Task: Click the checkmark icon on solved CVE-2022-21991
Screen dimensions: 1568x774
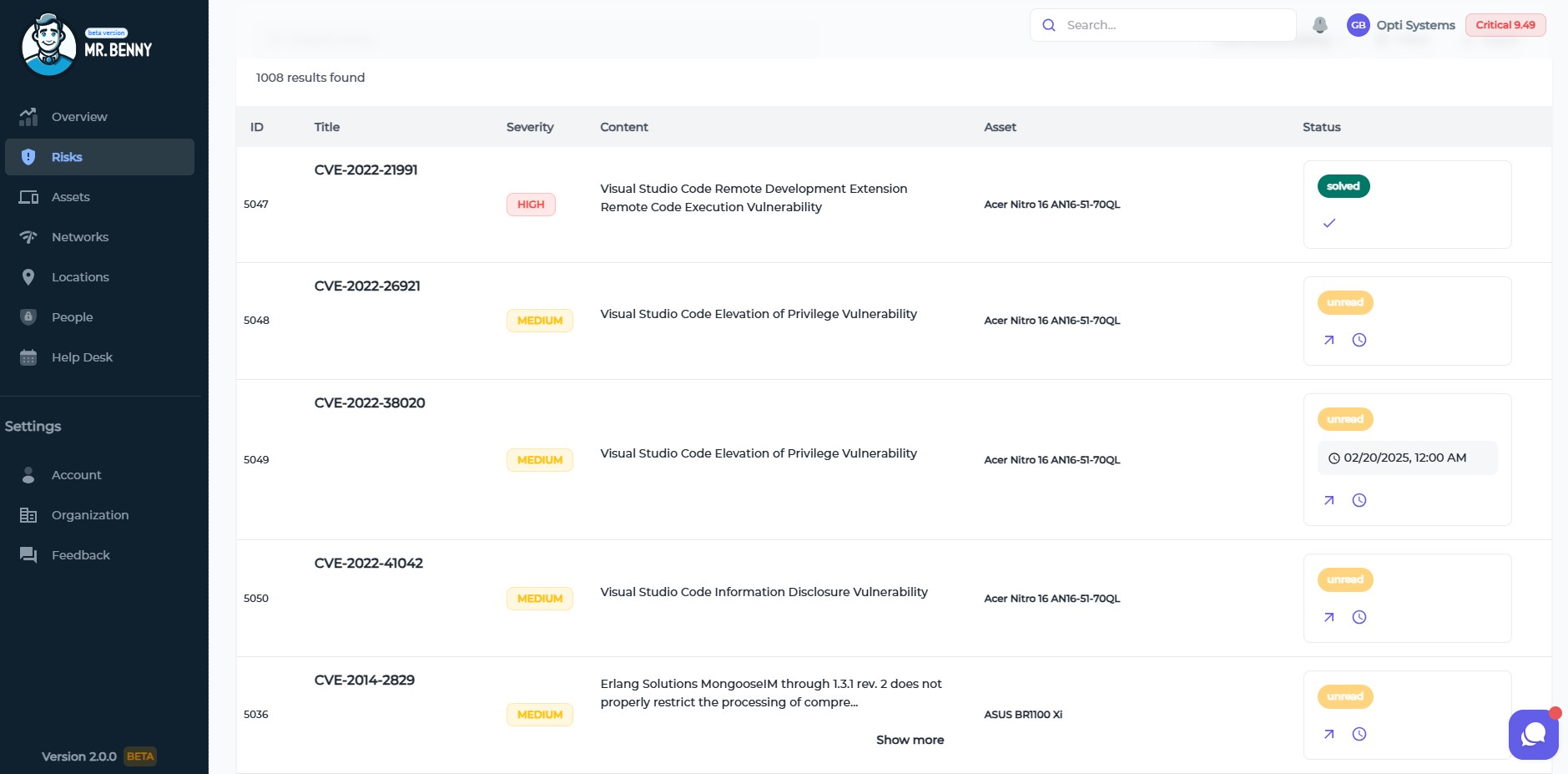Action: [1329, 223]
